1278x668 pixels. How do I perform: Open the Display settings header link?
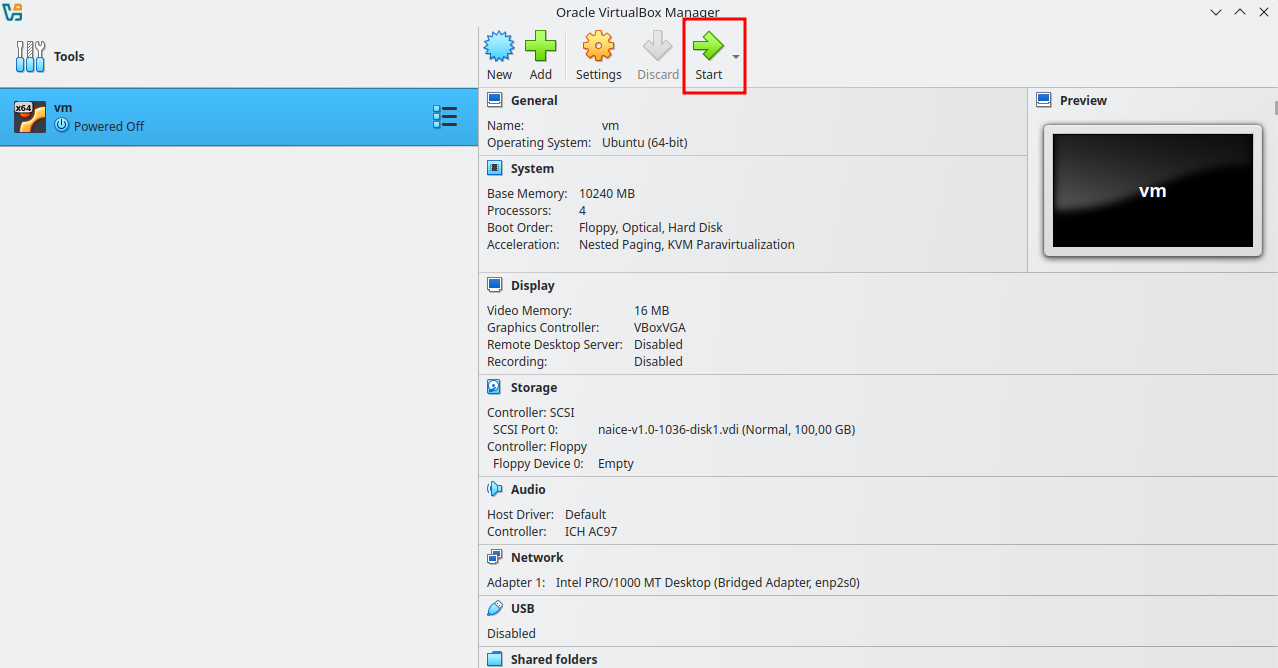pos(532,285)
